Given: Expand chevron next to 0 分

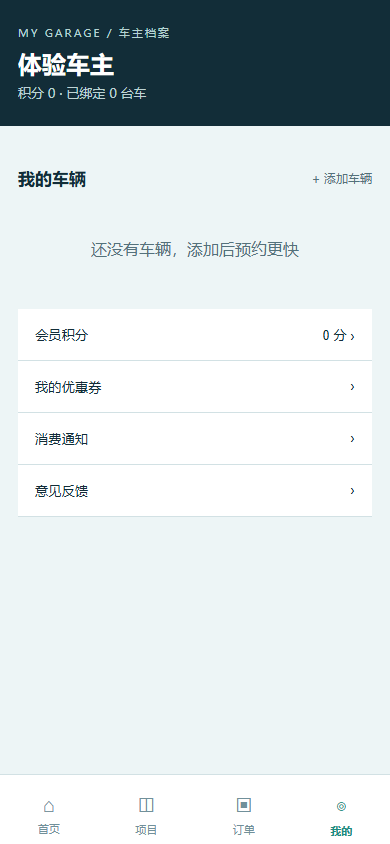Looking at the screenshot, I should [x=352, y=336].
